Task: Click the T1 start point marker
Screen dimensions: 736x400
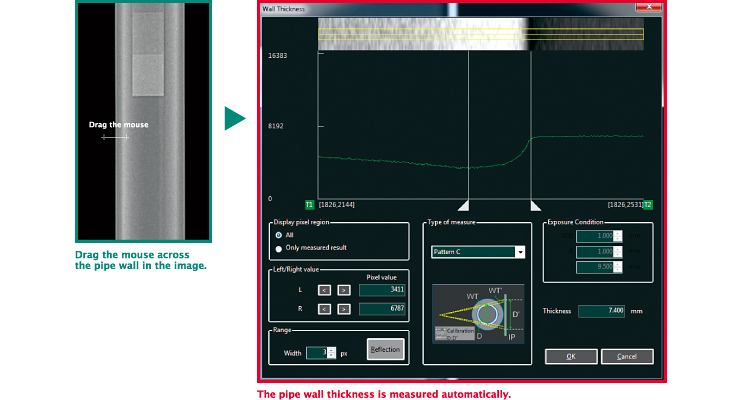Action: (309, 204)
